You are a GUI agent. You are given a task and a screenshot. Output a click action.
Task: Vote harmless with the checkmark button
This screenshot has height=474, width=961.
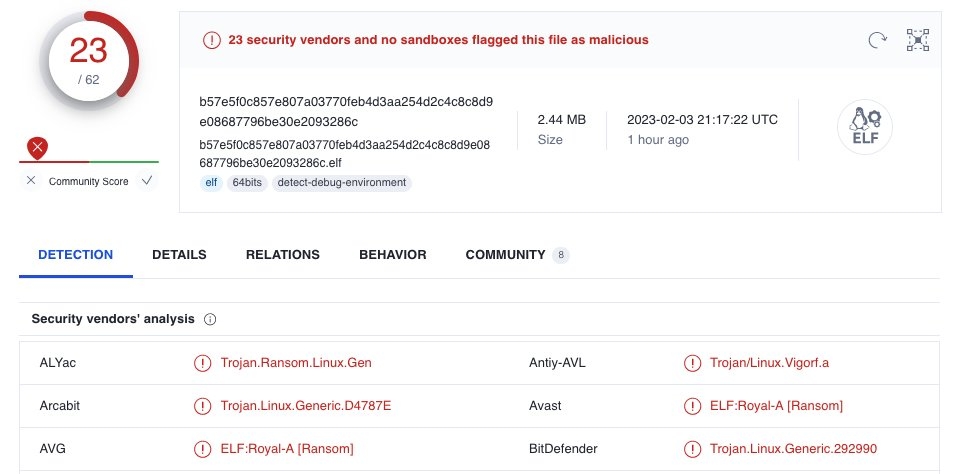click(x=147, y=181)
